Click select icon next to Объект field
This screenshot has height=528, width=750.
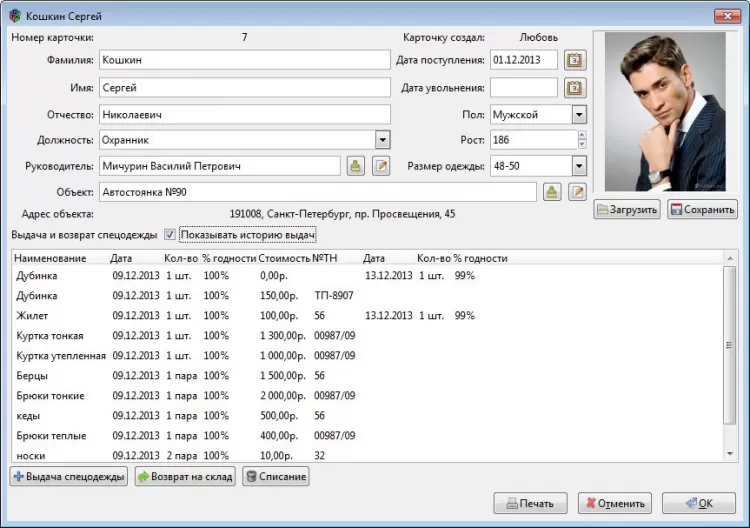[x=552, y=192]
